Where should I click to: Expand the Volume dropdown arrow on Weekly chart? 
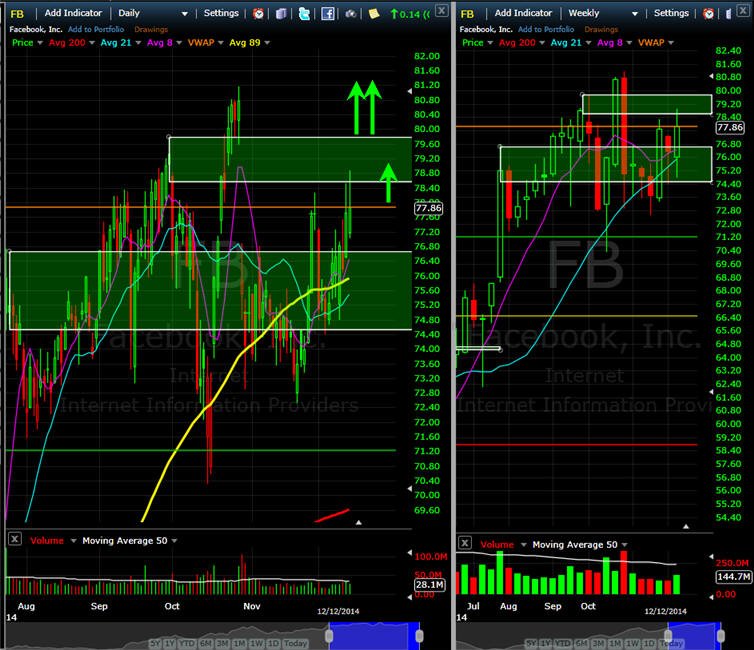click(523, 545)
